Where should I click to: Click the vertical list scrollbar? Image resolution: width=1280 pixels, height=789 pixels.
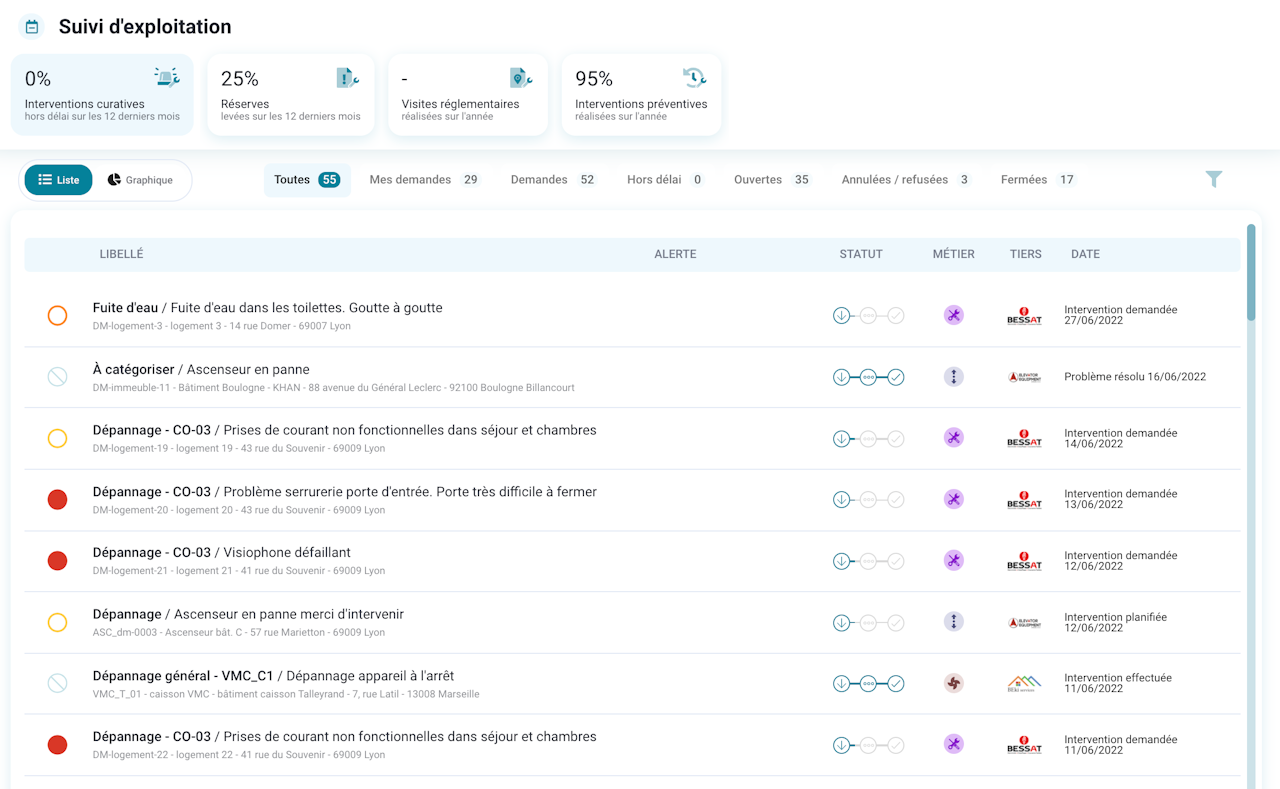[1251, 272]
